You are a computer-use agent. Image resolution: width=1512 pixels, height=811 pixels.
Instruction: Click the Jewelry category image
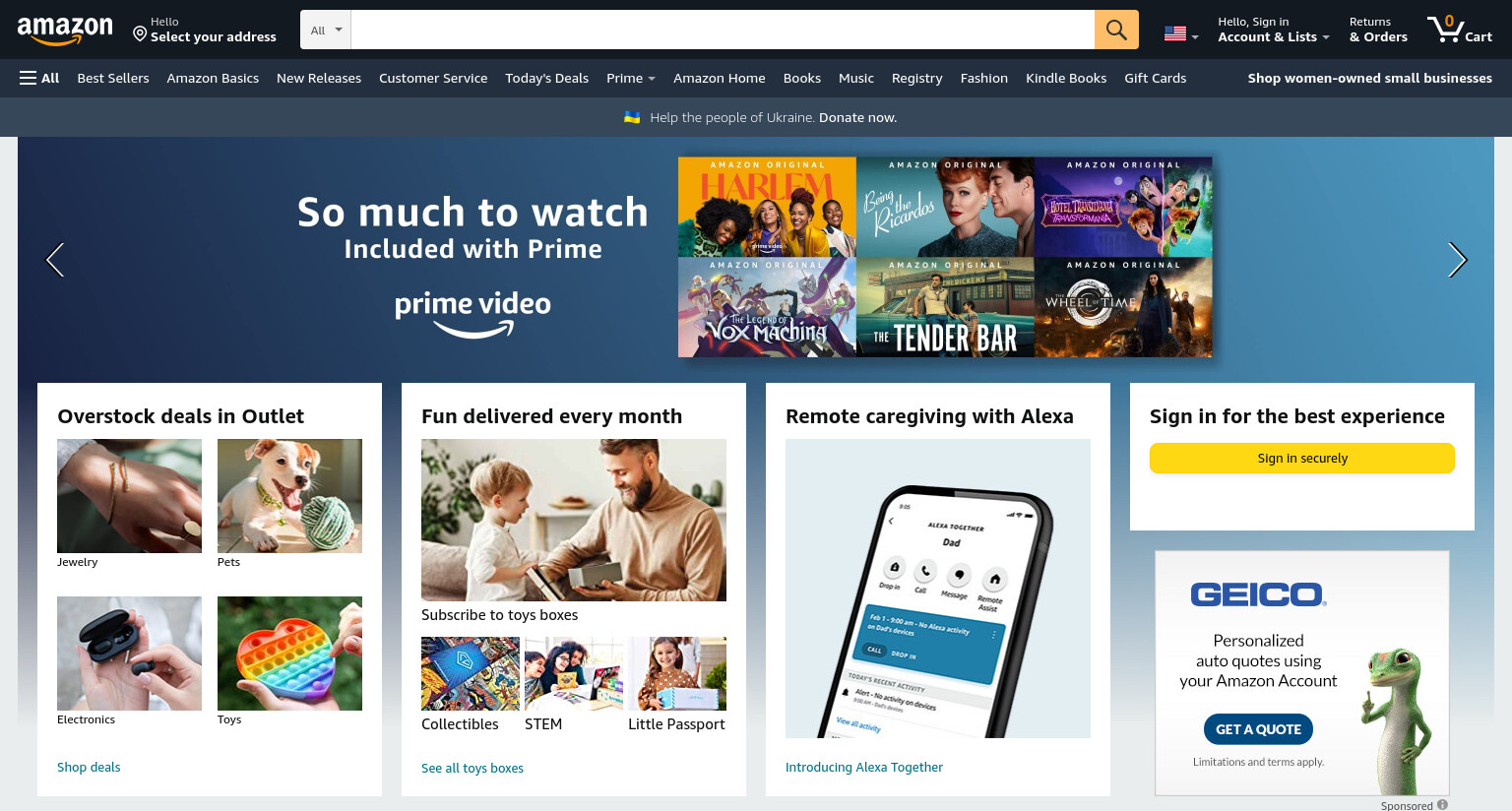pos(129,496)
